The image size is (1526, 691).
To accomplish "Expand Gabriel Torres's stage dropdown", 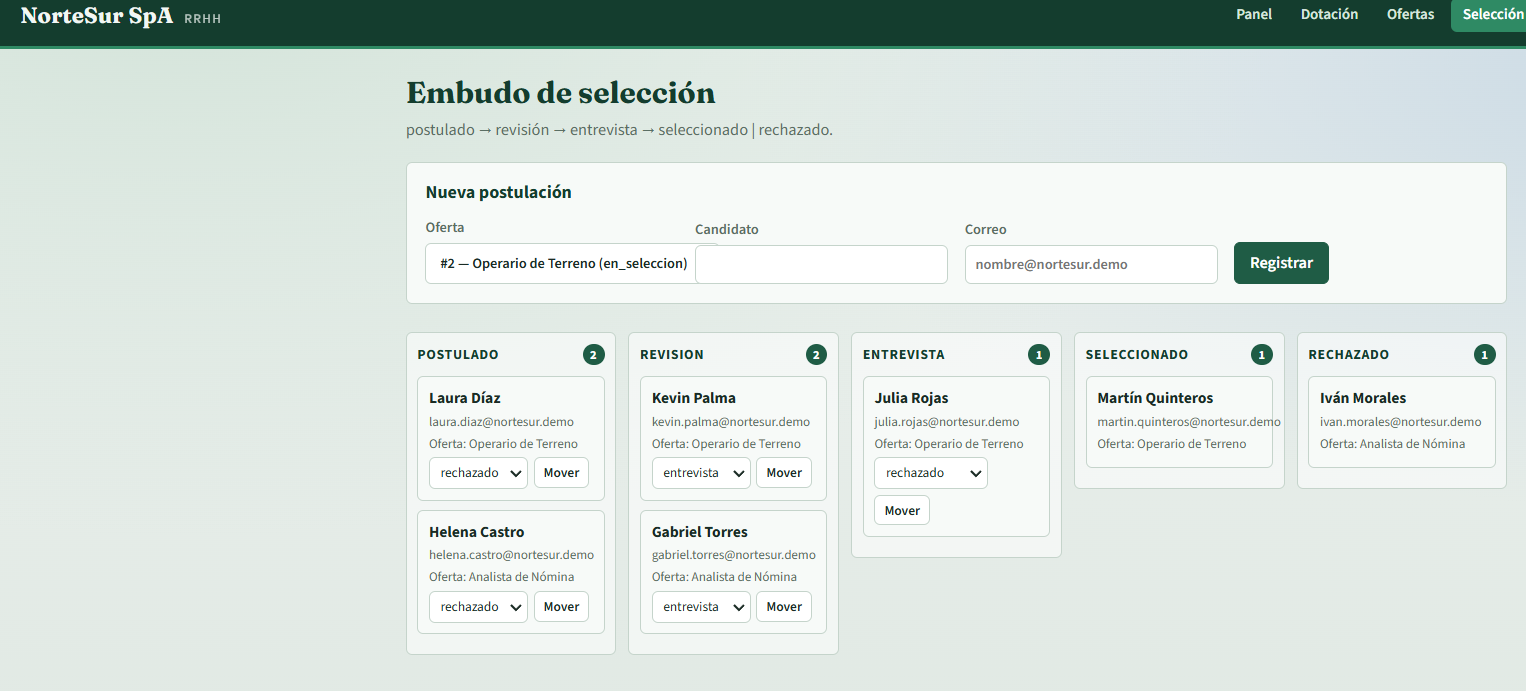I will click(x=701, y=607).
